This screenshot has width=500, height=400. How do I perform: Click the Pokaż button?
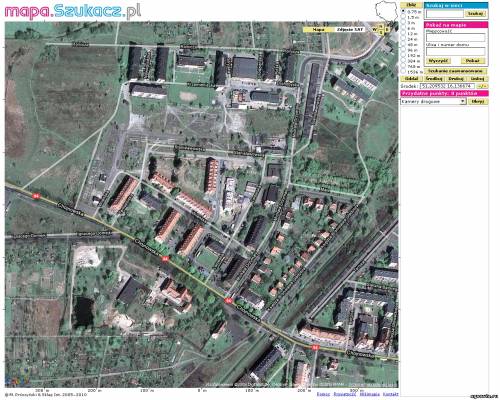pyautogui.click(x=473, y=61)
